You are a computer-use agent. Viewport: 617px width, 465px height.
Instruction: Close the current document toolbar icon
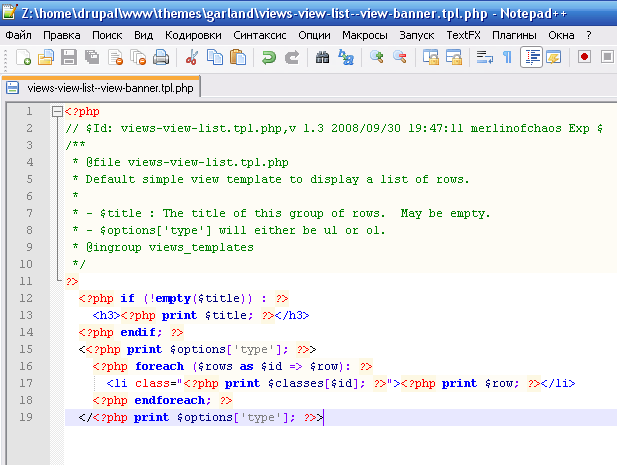click(115, 57)
